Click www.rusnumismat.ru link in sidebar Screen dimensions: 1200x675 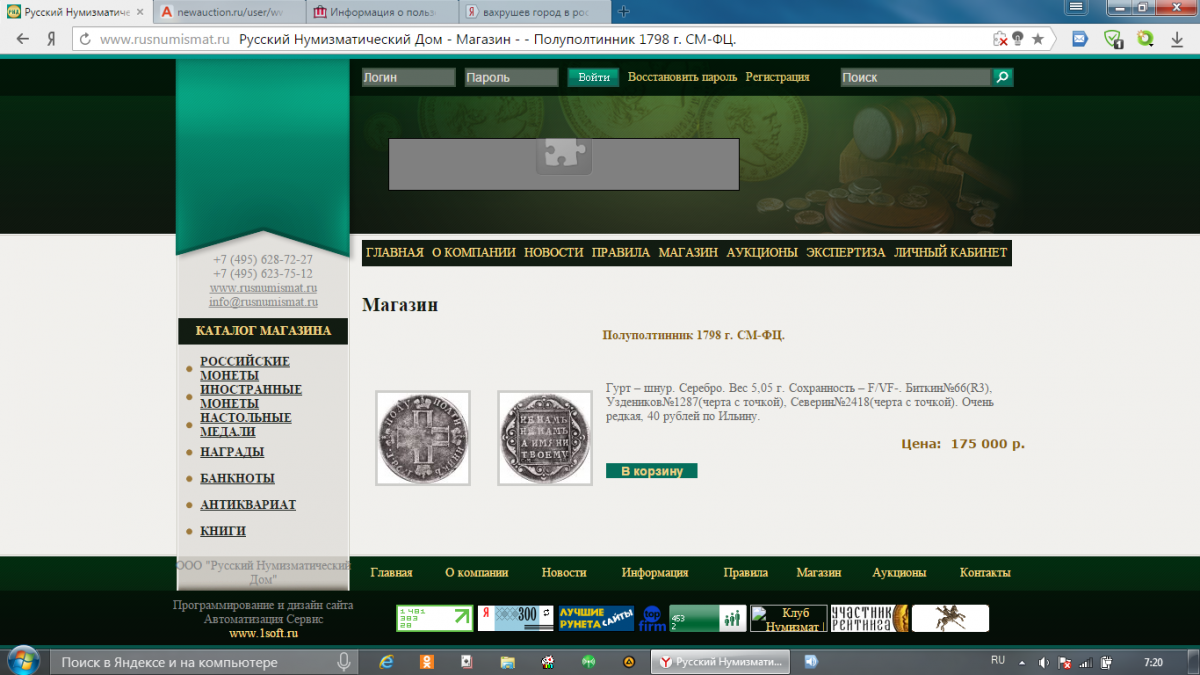click(x=263, y=288)
